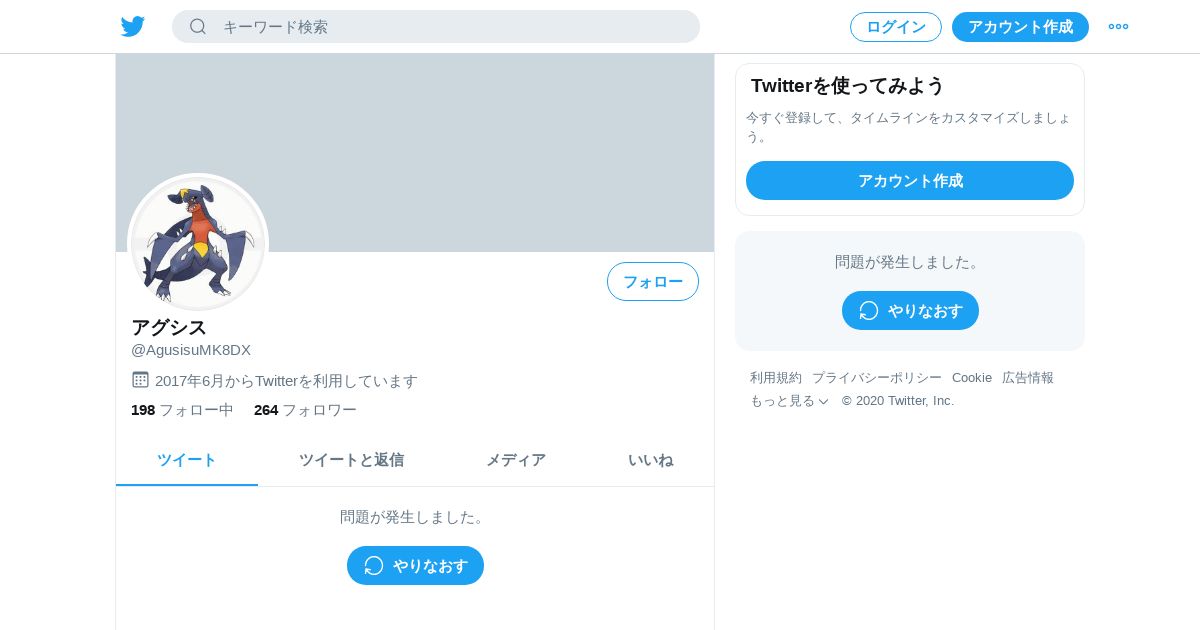Select the ツイート tab
Image resolution: width=1200 pixels, height=630 pixels.
pos(187,460)
